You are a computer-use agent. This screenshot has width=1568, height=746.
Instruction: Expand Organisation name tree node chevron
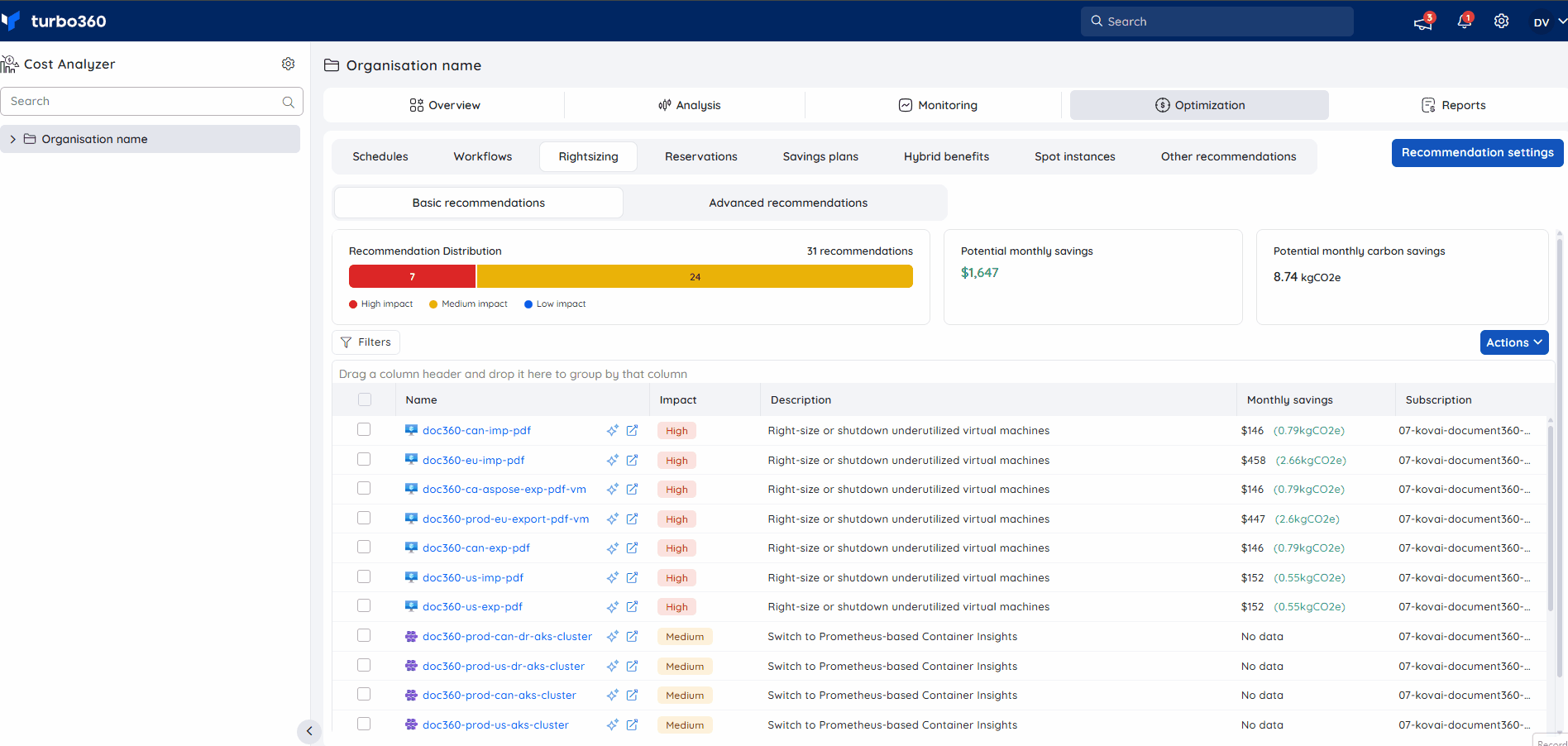point(12,139)
